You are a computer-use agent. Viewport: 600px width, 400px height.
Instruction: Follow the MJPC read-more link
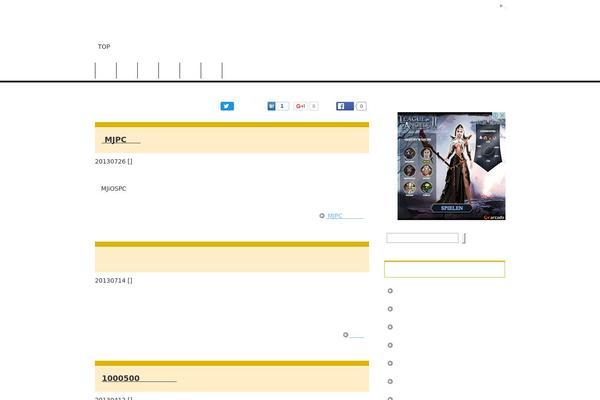[x=346, y=216]
